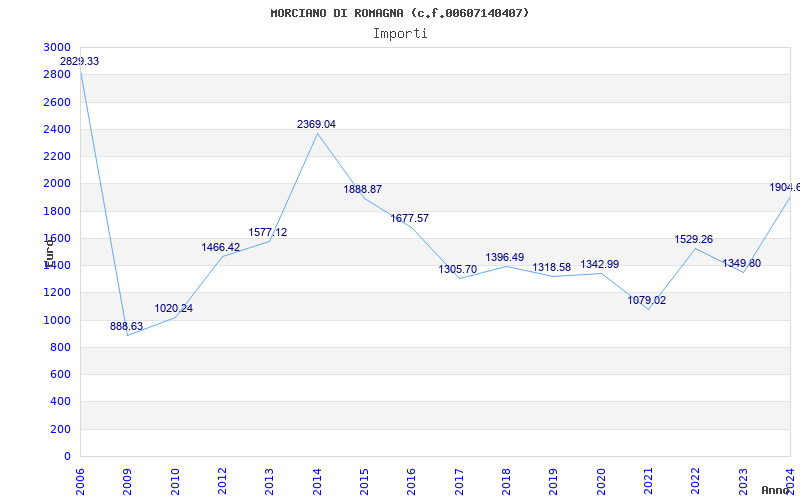The image size is (800, 500).
Task: Select the final data label 1904.6
Action: [x=784, y=188]
